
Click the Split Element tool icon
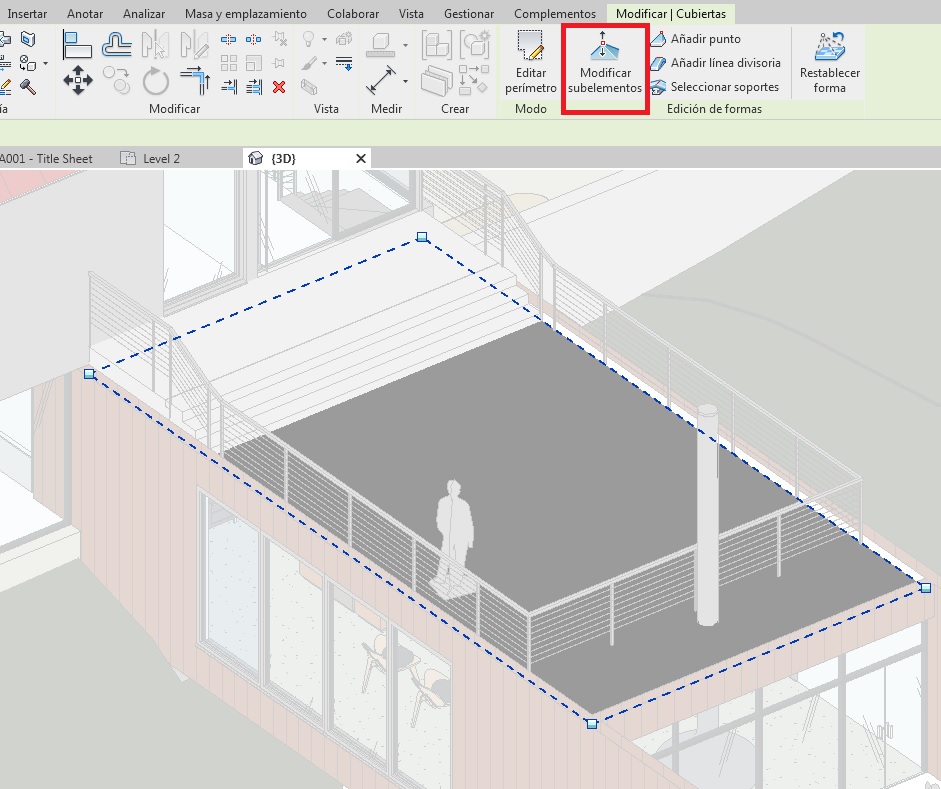tap(228, 39)
